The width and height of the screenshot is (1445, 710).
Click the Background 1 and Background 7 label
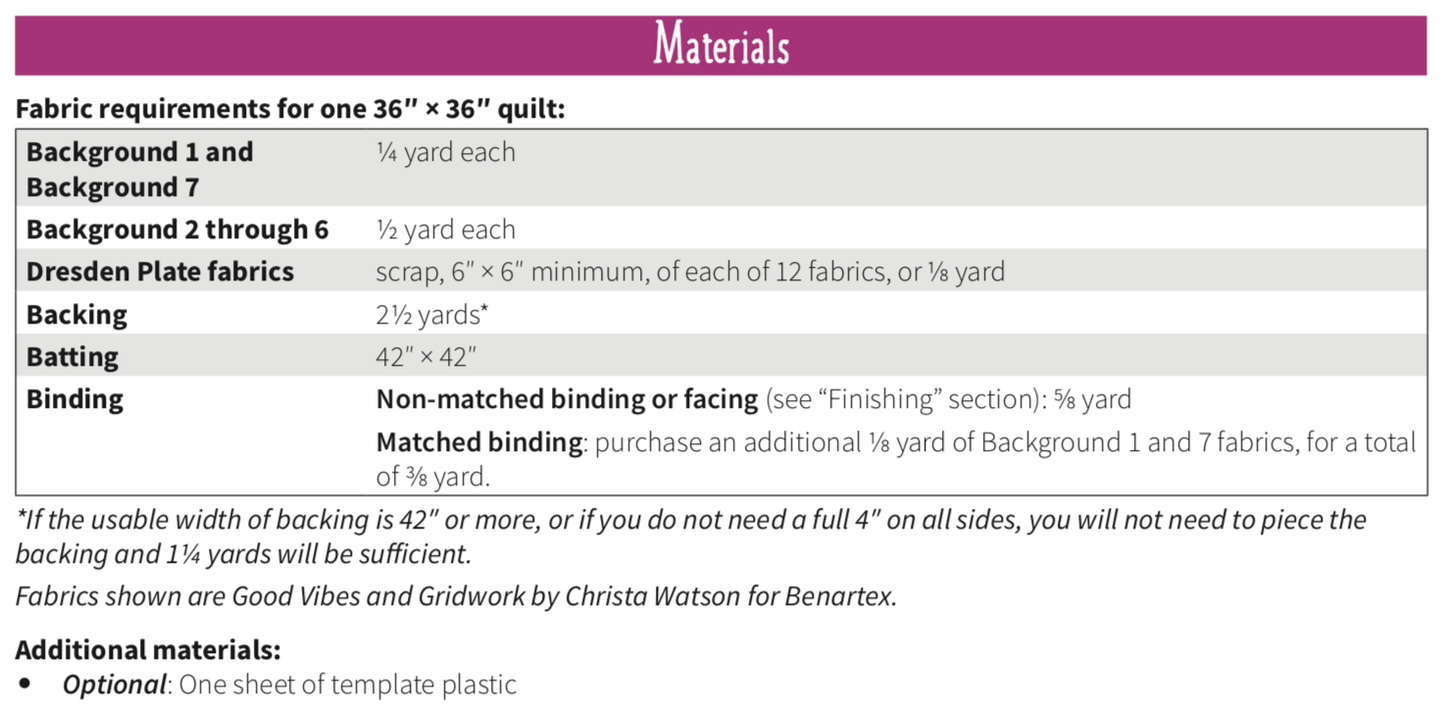(140, 170)
